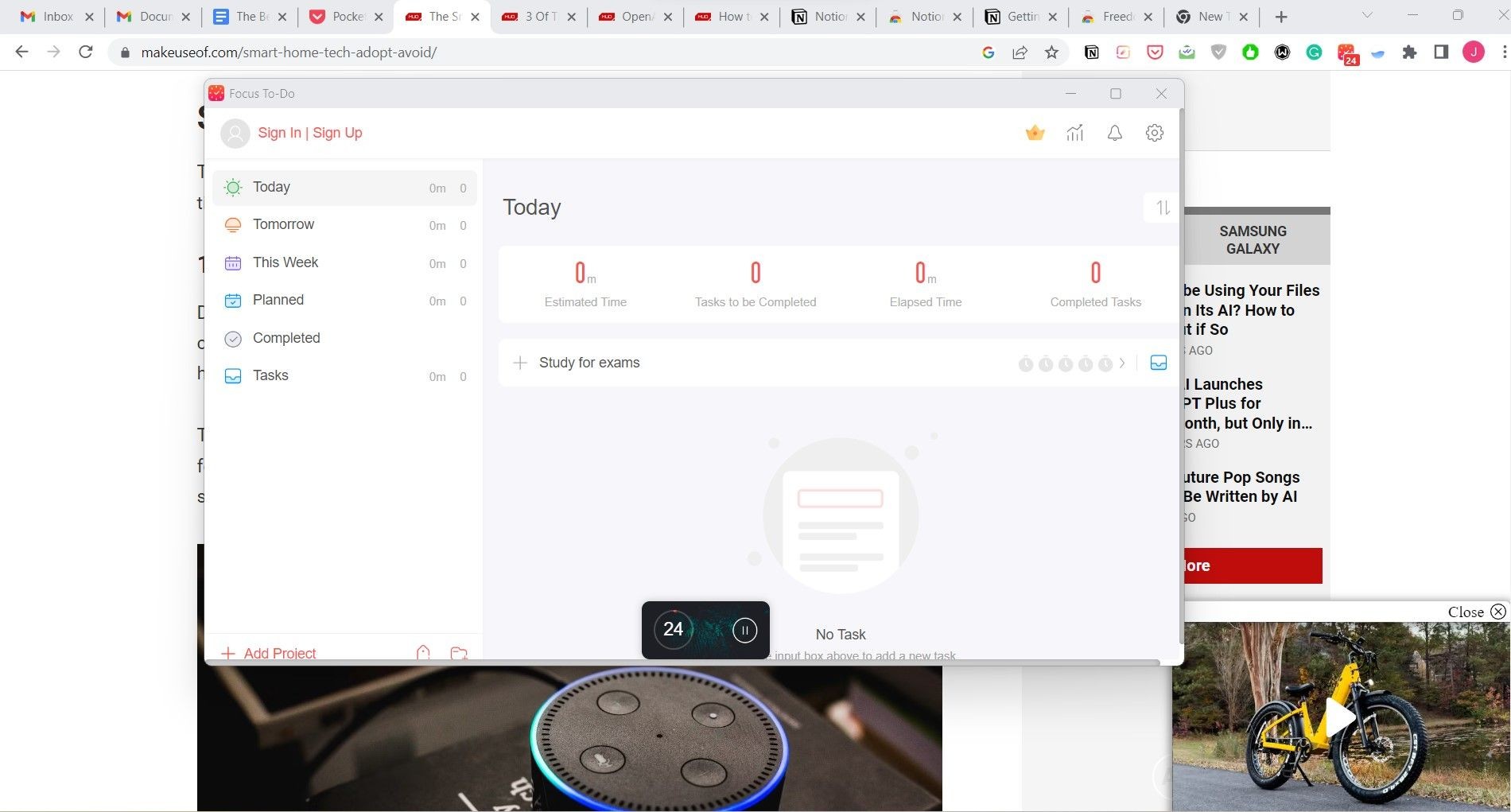Open the notifications bell in Focus To-Do
Viewport: 1511px width, 812px height.
coord(1115,133)
